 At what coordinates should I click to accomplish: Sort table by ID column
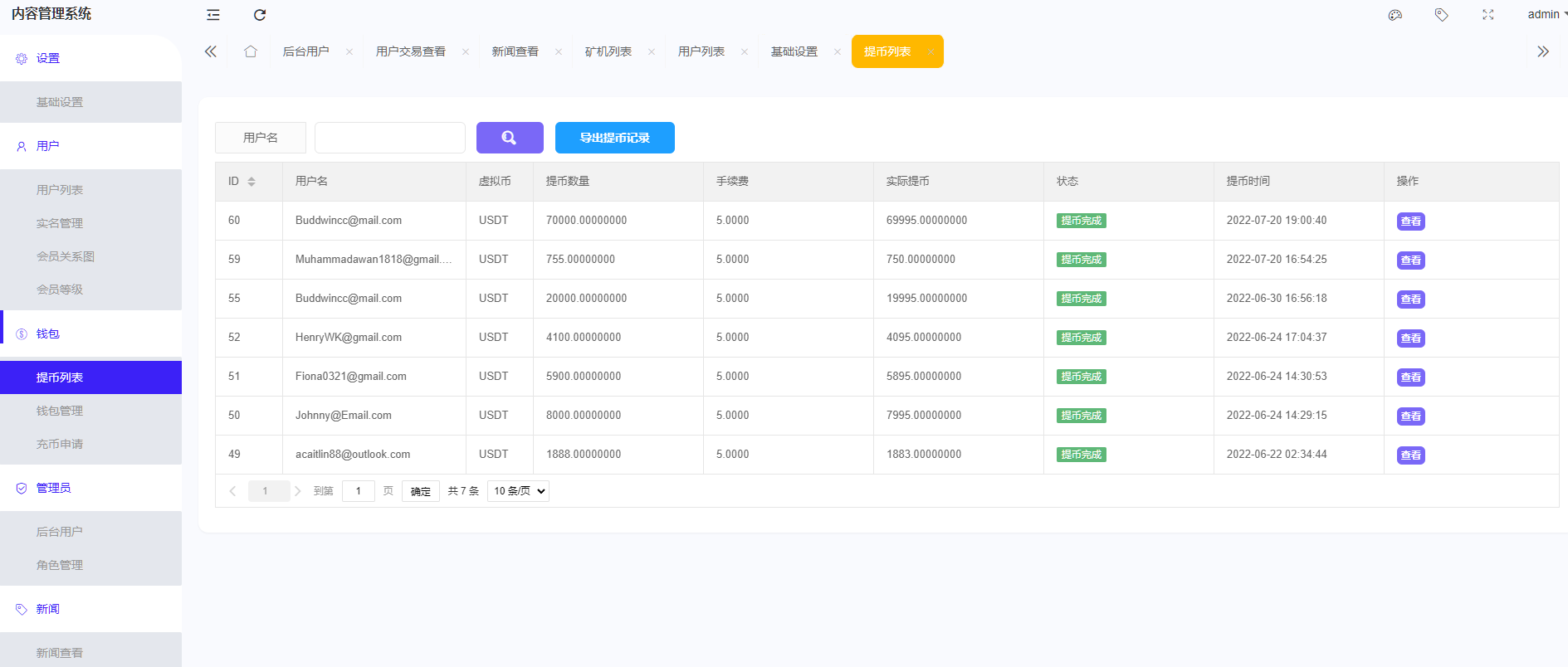tap(252, 182)
